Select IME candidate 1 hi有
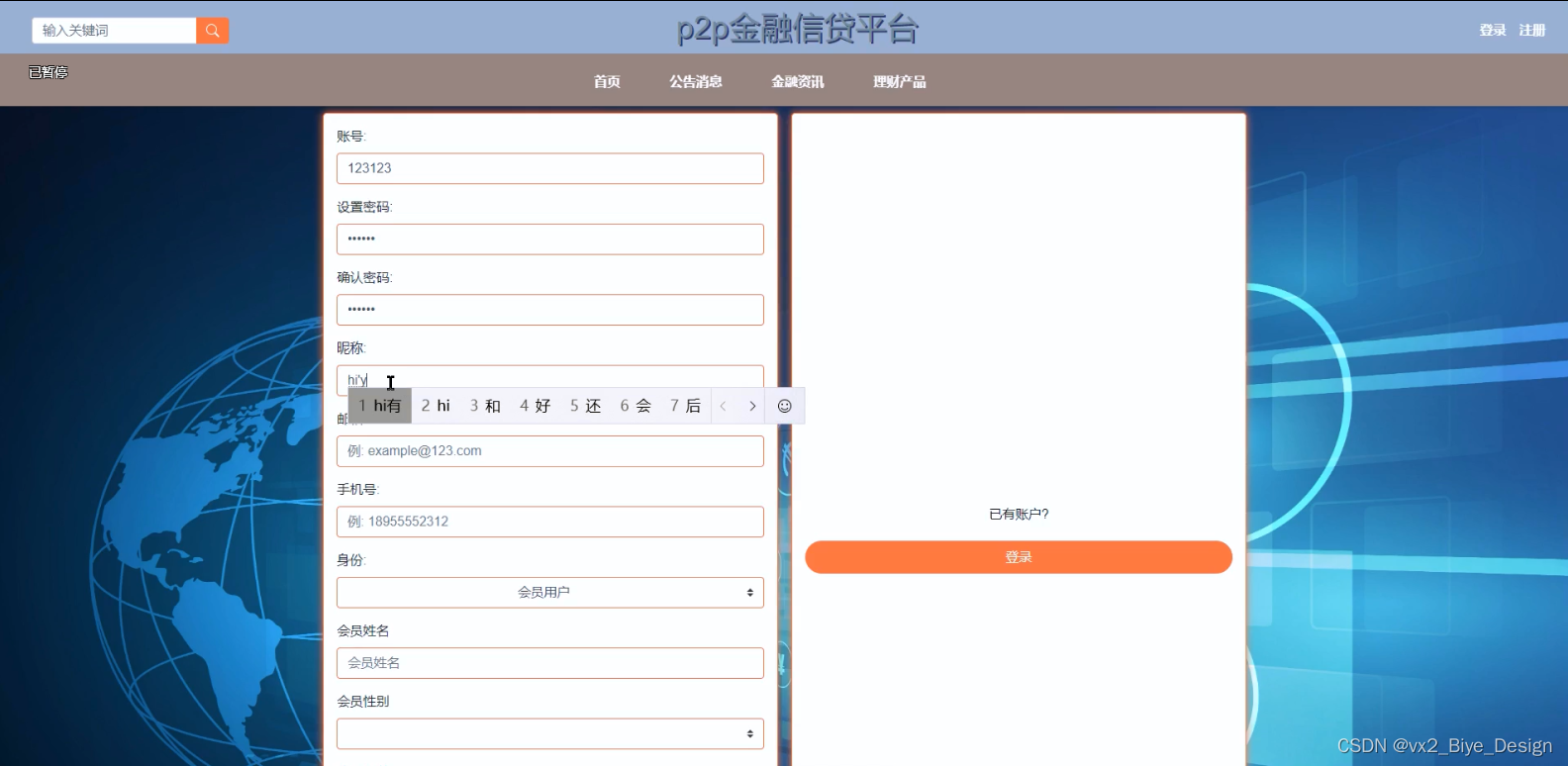Viewport: 1568px width, 766px height. (x=380, y=406)
